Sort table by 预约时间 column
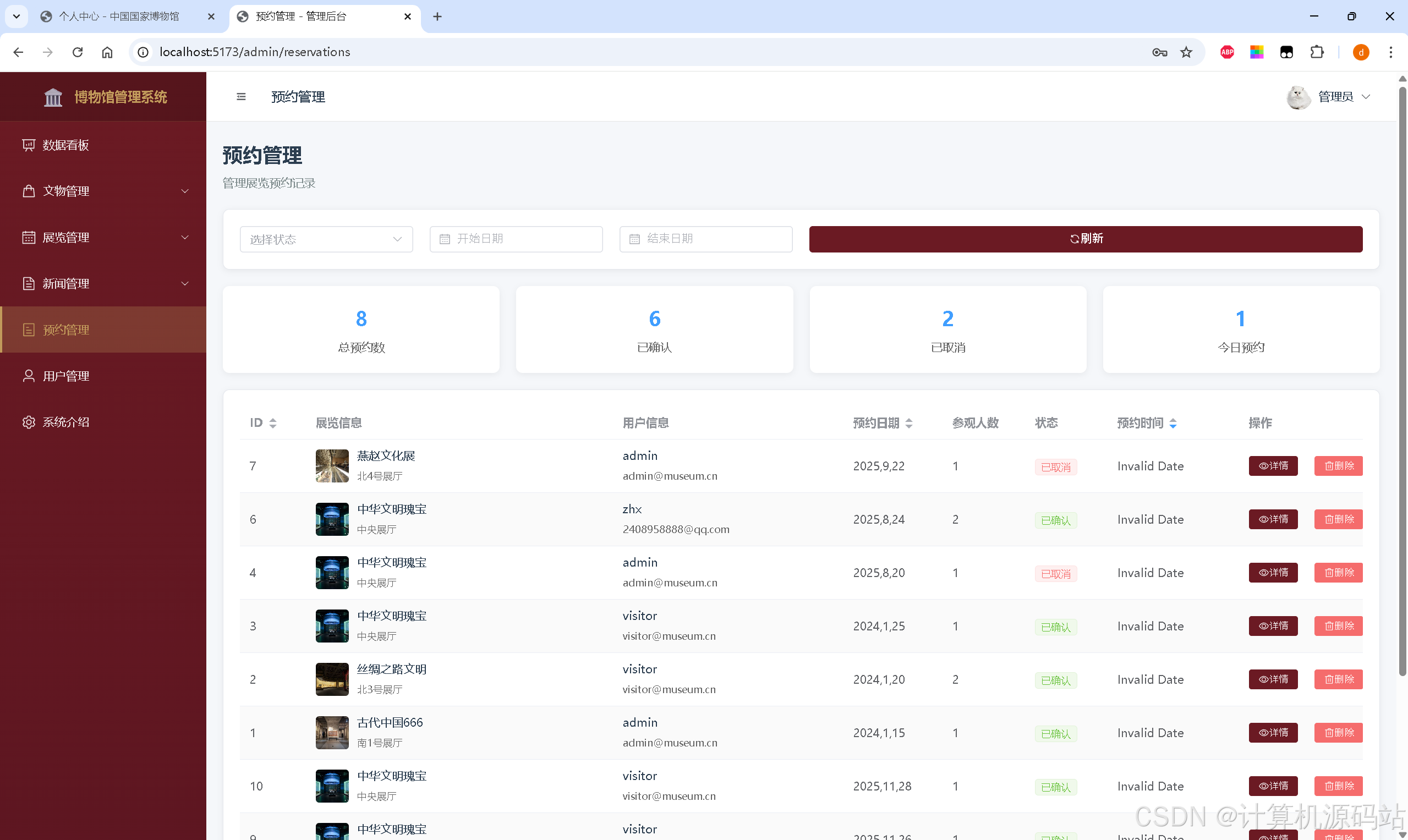 pyautogui.click(x=1173, y=423)
